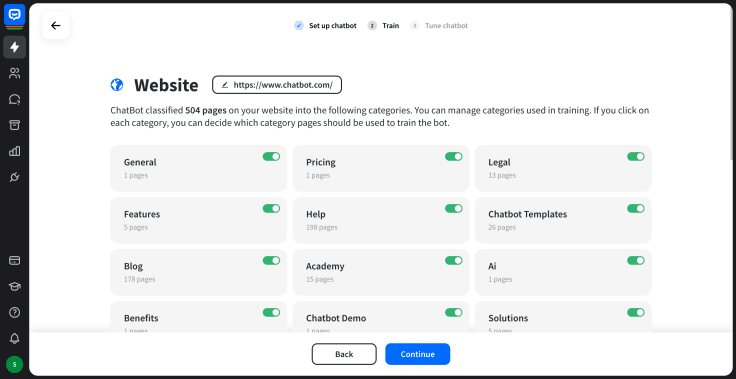The width and height of the screenshot is (736, 379).
Task: Click the back arrow button
Action: [x=56, y=25]
